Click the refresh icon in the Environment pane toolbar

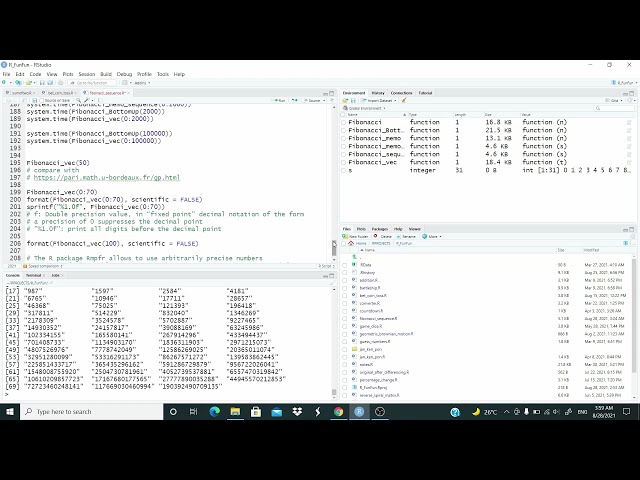point(631,100)
